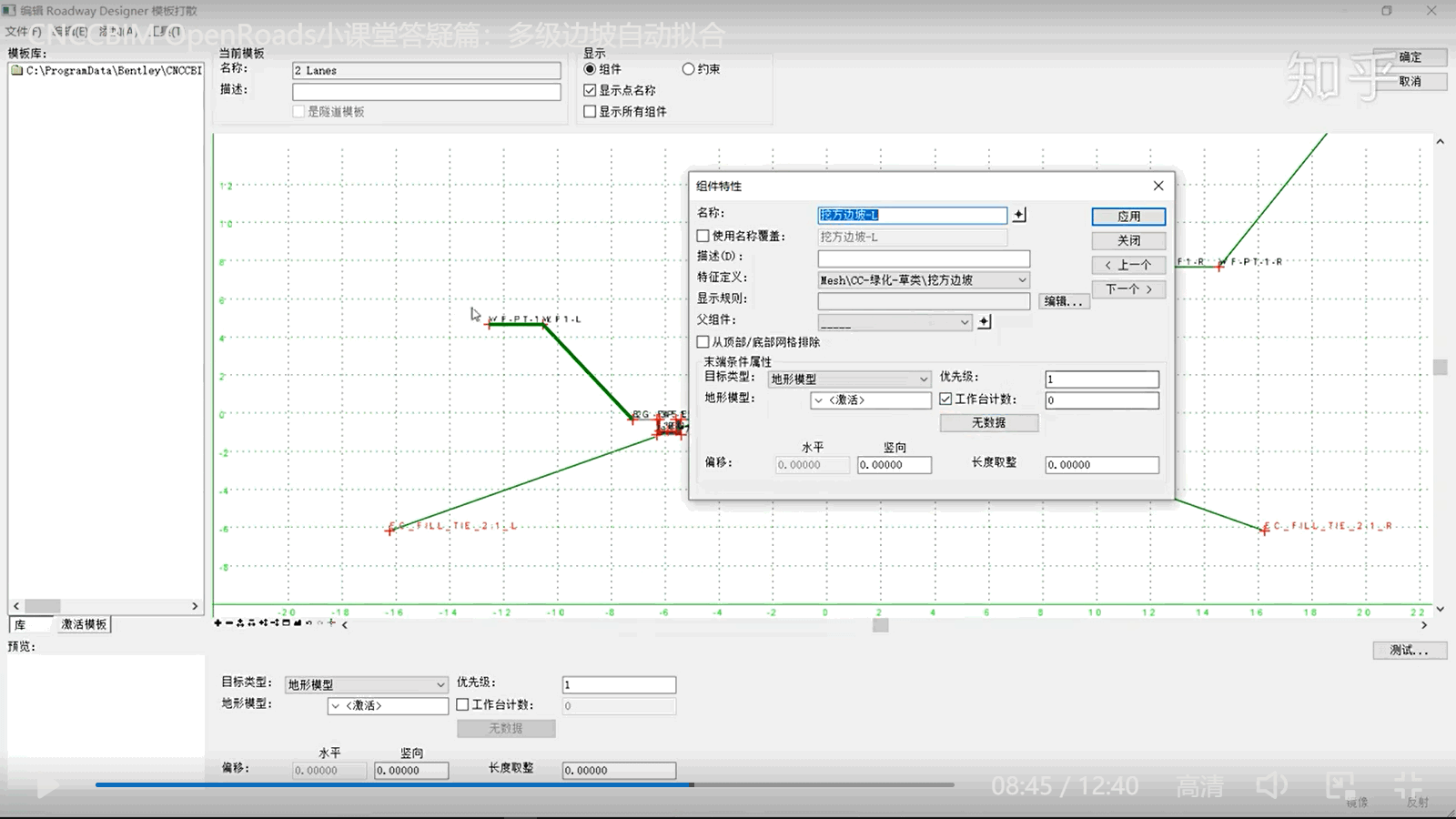This screenshot has width=1456, height=819.
Task: Select the template library folder icon
Action: [16, 70]
